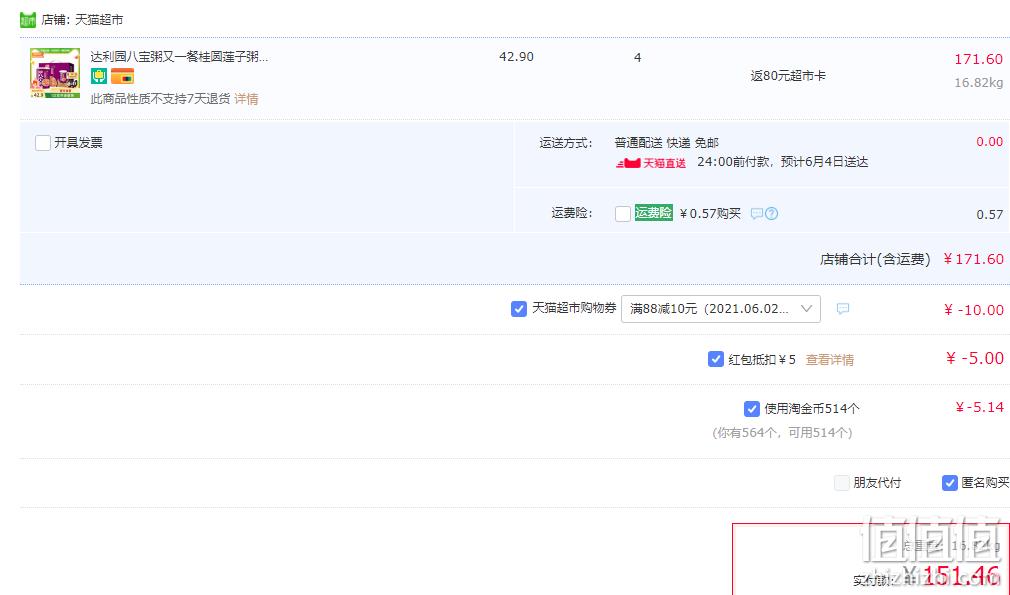Click the green 运费险 tag

[x=653, y=212]
